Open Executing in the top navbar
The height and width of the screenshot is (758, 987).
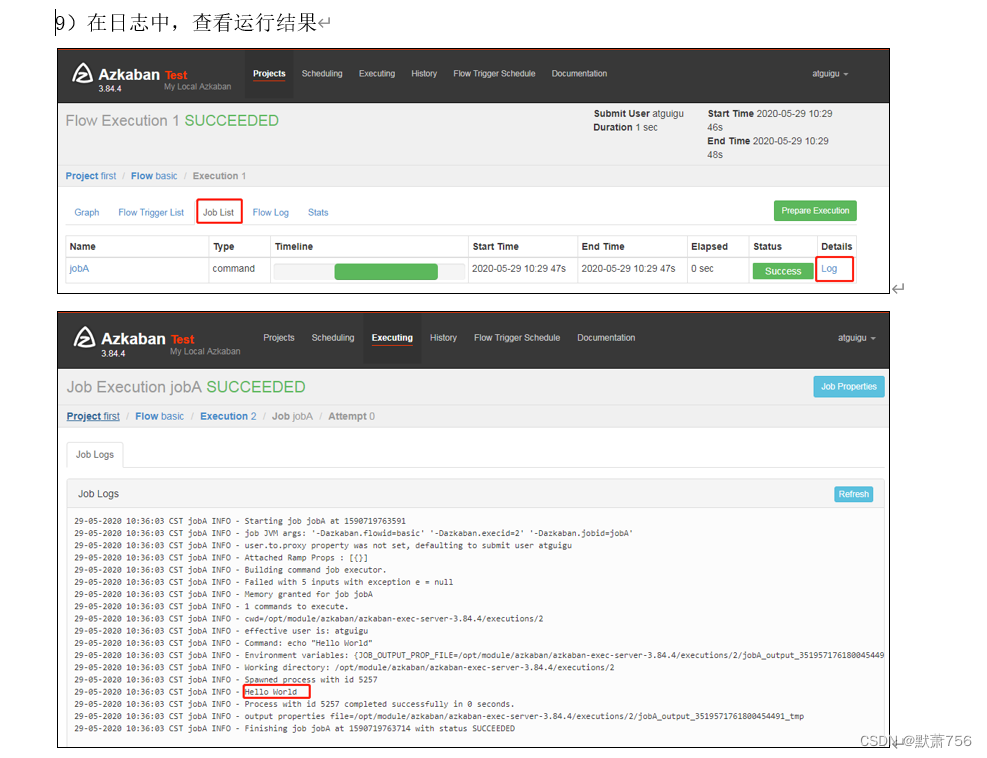(377, 74)
